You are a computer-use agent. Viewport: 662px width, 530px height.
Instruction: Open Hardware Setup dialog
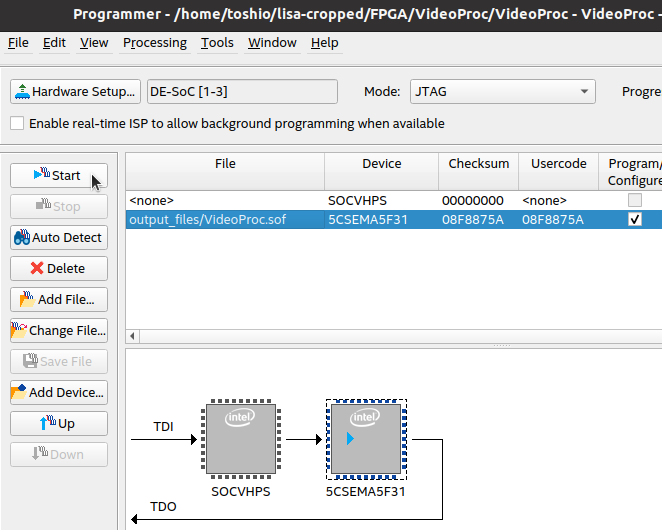point(75,92)
